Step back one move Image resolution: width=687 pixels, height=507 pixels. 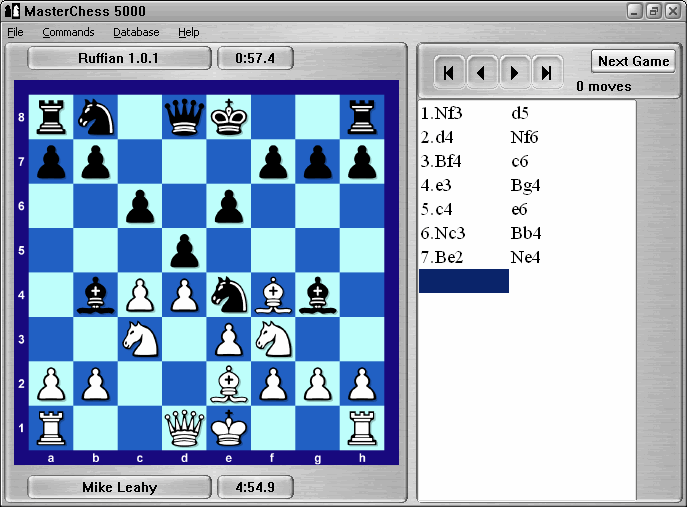(x=482, y=73)
